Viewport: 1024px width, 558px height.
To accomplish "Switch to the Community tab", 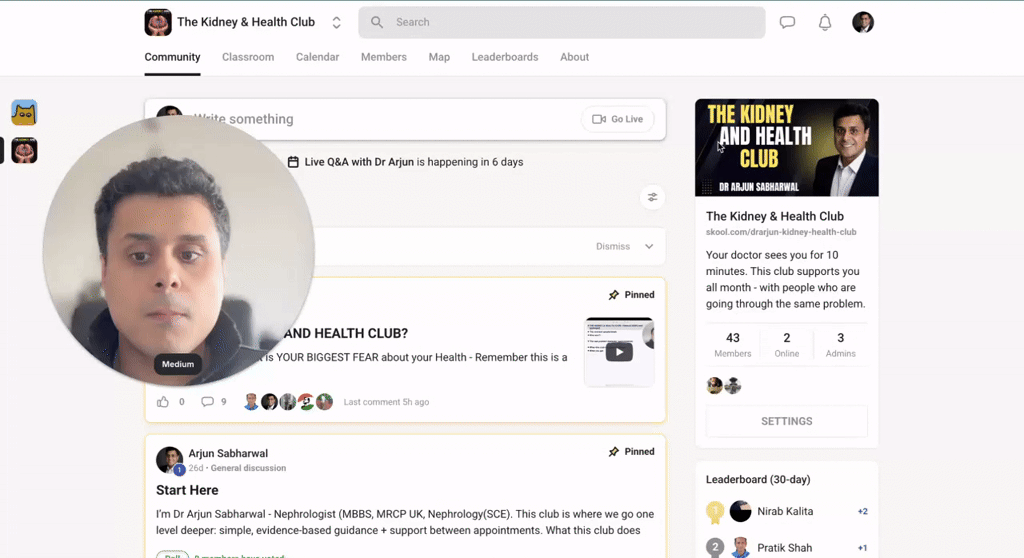I will (172, 57).
